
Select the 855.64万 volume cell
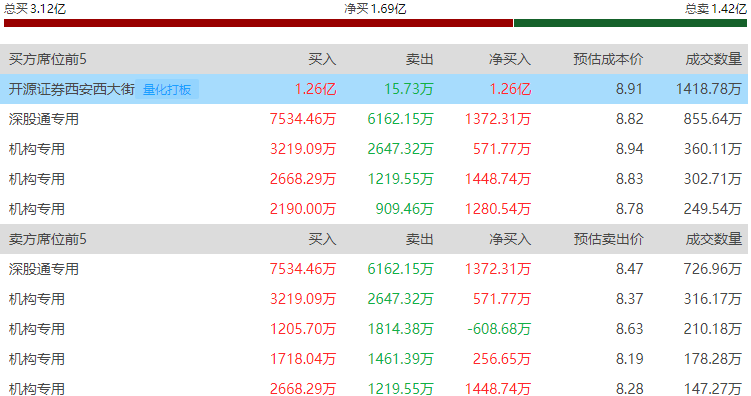[x=713, y=119]
